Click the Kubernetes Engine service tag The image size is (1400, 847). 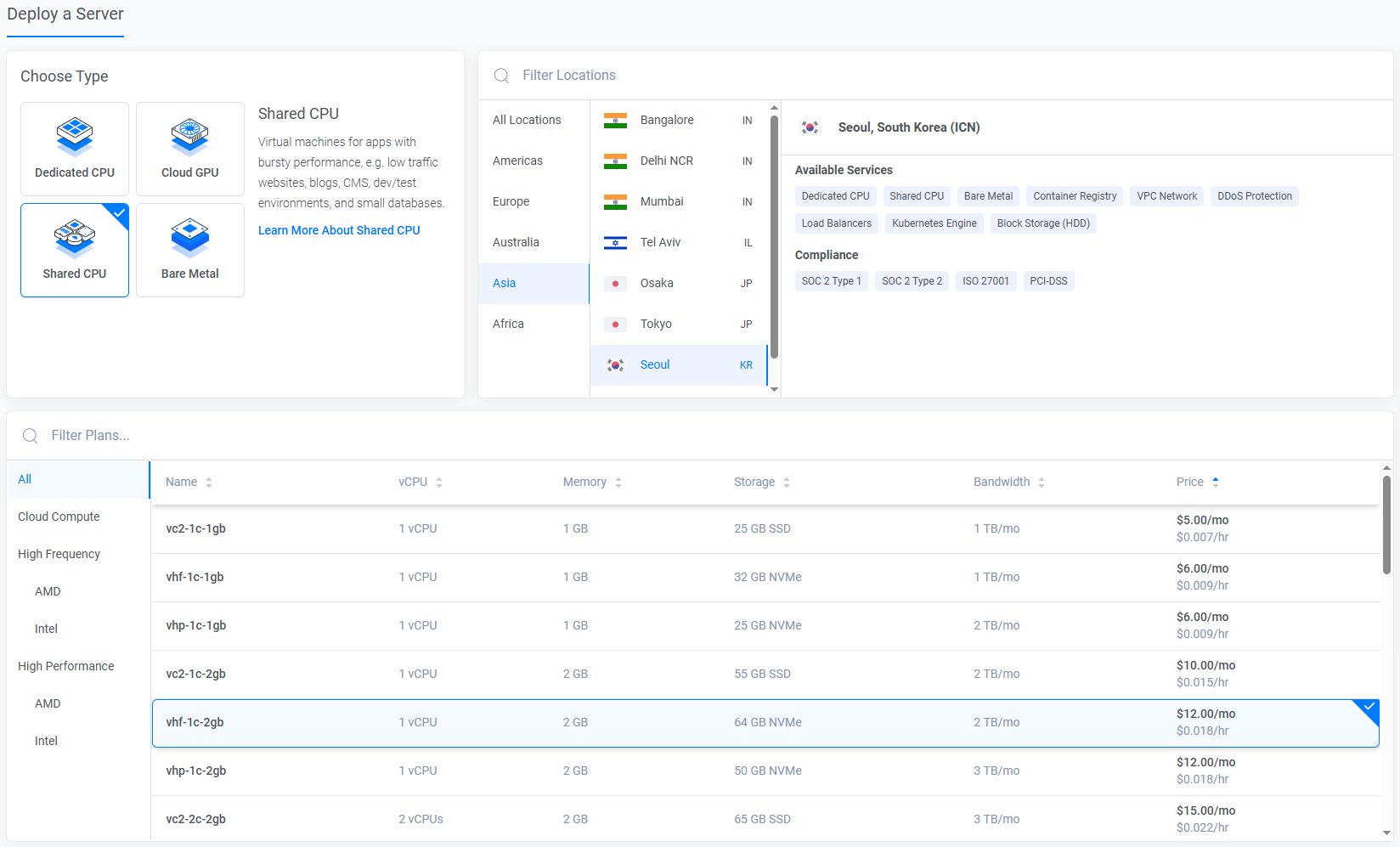click(934, 223)
